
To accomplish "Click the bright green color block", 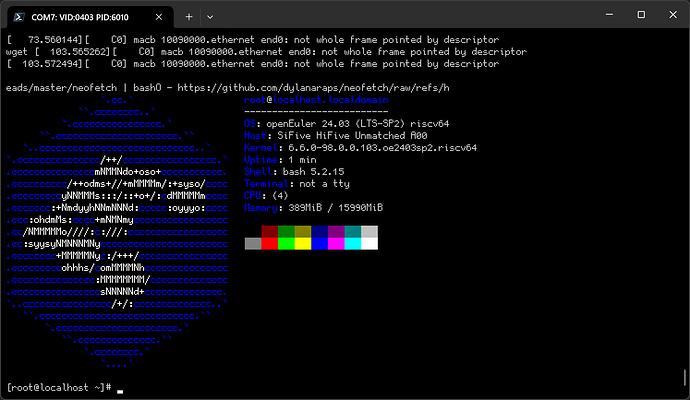I will point(286,243).
